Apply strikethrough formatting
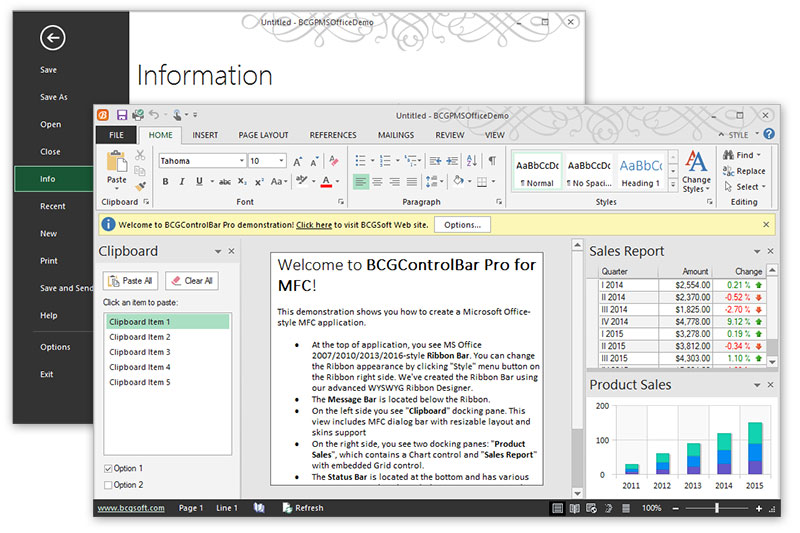This screenshot has width=800, height=533. pos(224,182)
